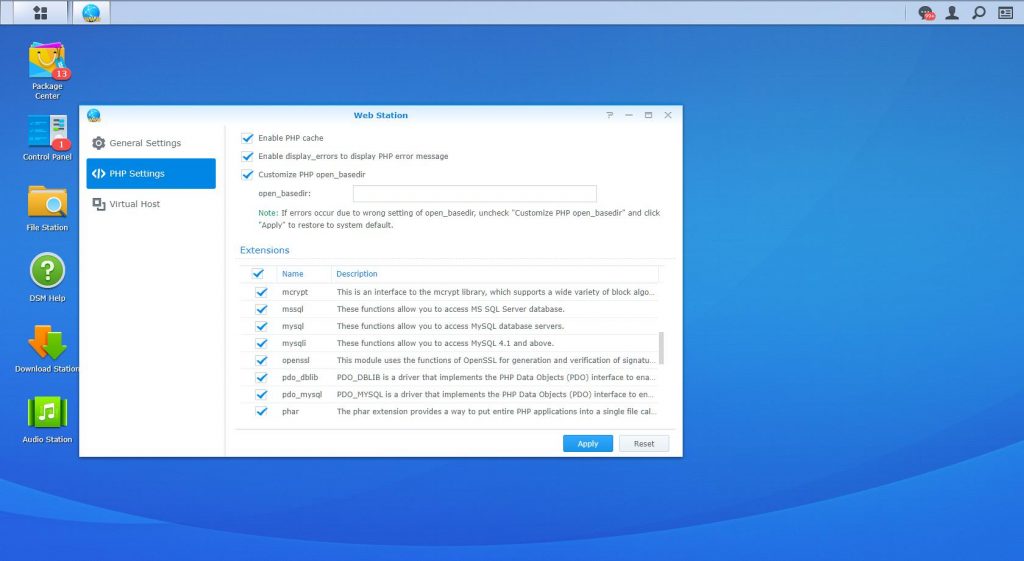1024x561 pixels.
Task: Click the Reset button
Action: coord(644,443)
